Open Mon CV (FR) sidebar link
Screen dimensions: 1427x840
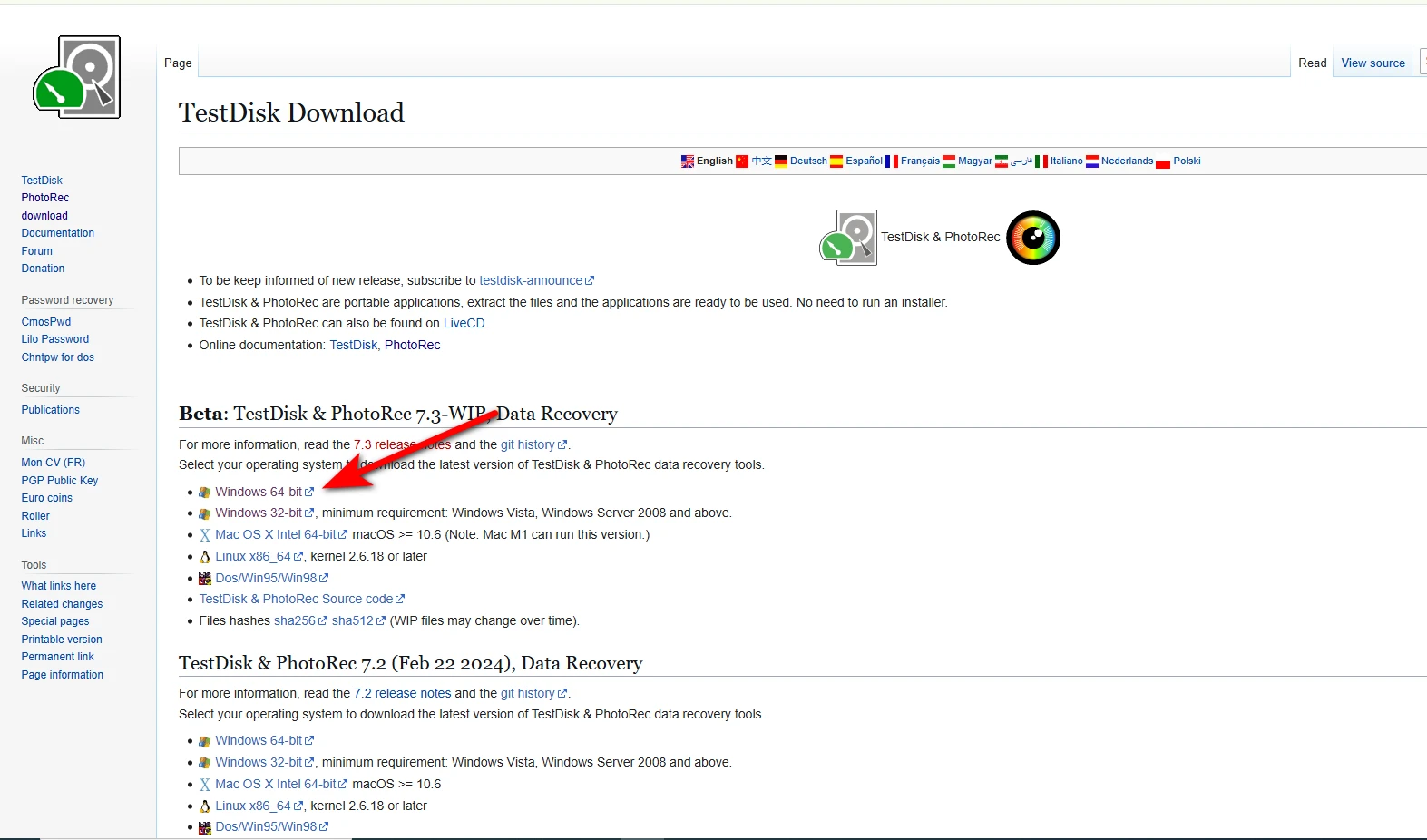point(54,463)
